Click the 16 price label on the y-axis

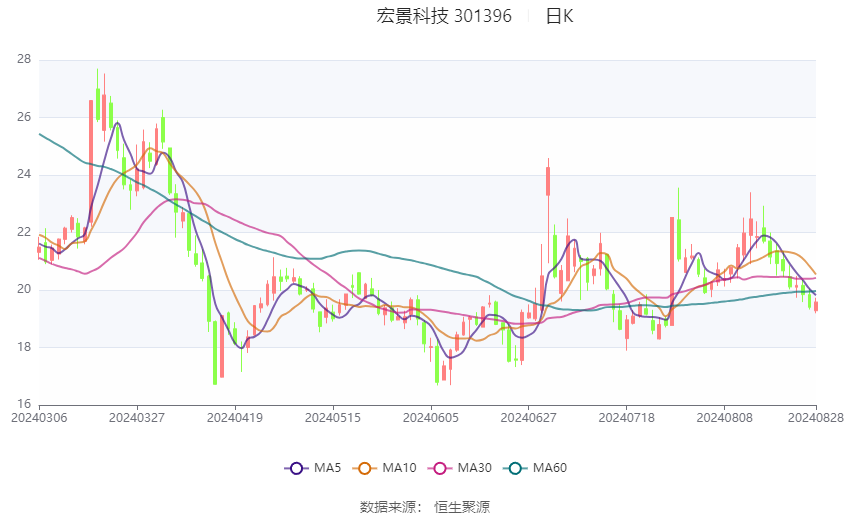(x=24, y=405)
